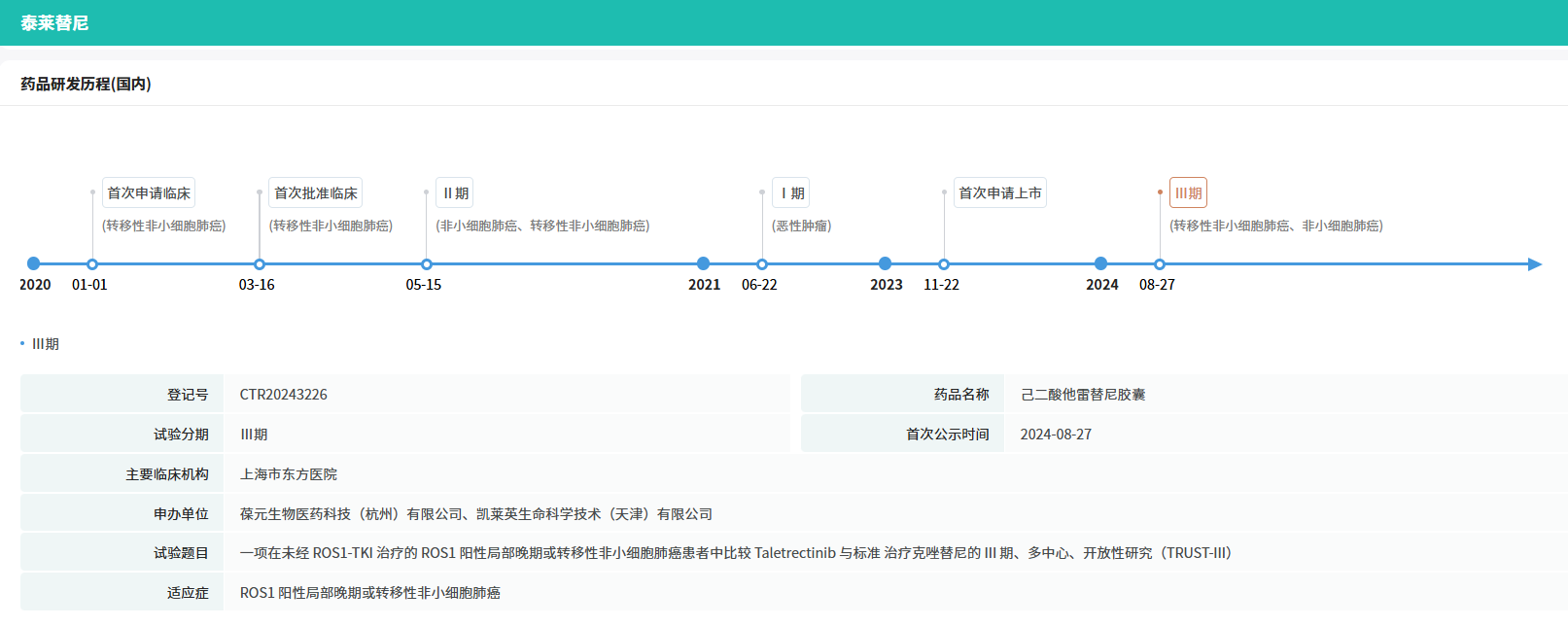Click the 首次申请上市 milestone label

pyautogui.click(x=999, y=193)
